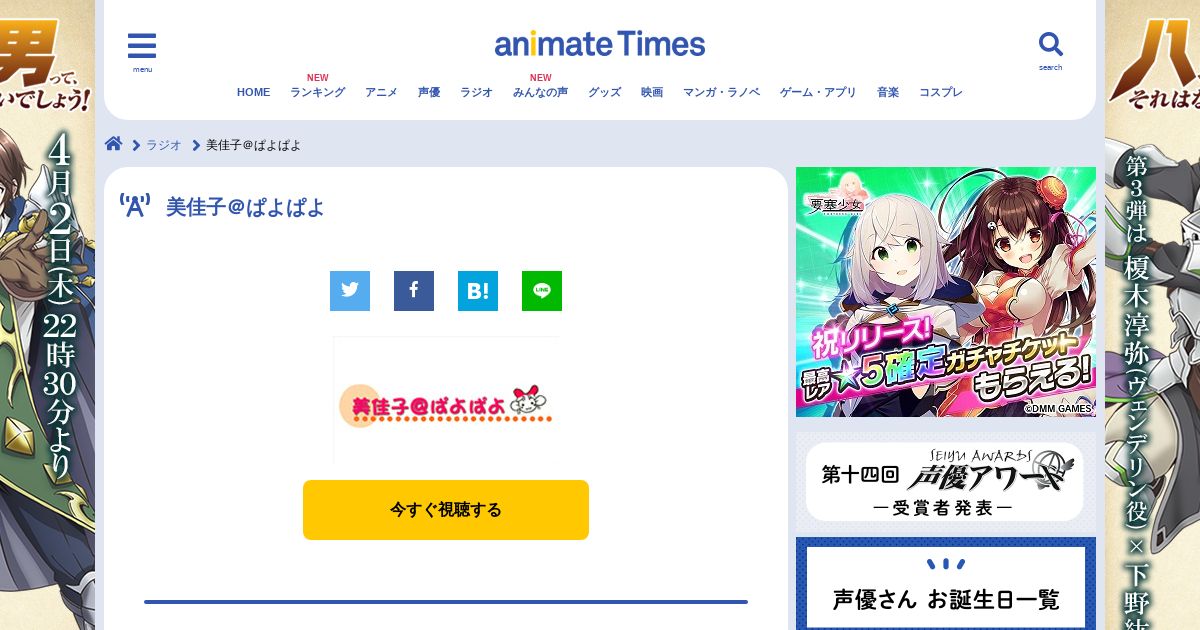The image size is (1200, 630).
Task: Go to the コスプレ navigation item
Action: click(941, 92)
